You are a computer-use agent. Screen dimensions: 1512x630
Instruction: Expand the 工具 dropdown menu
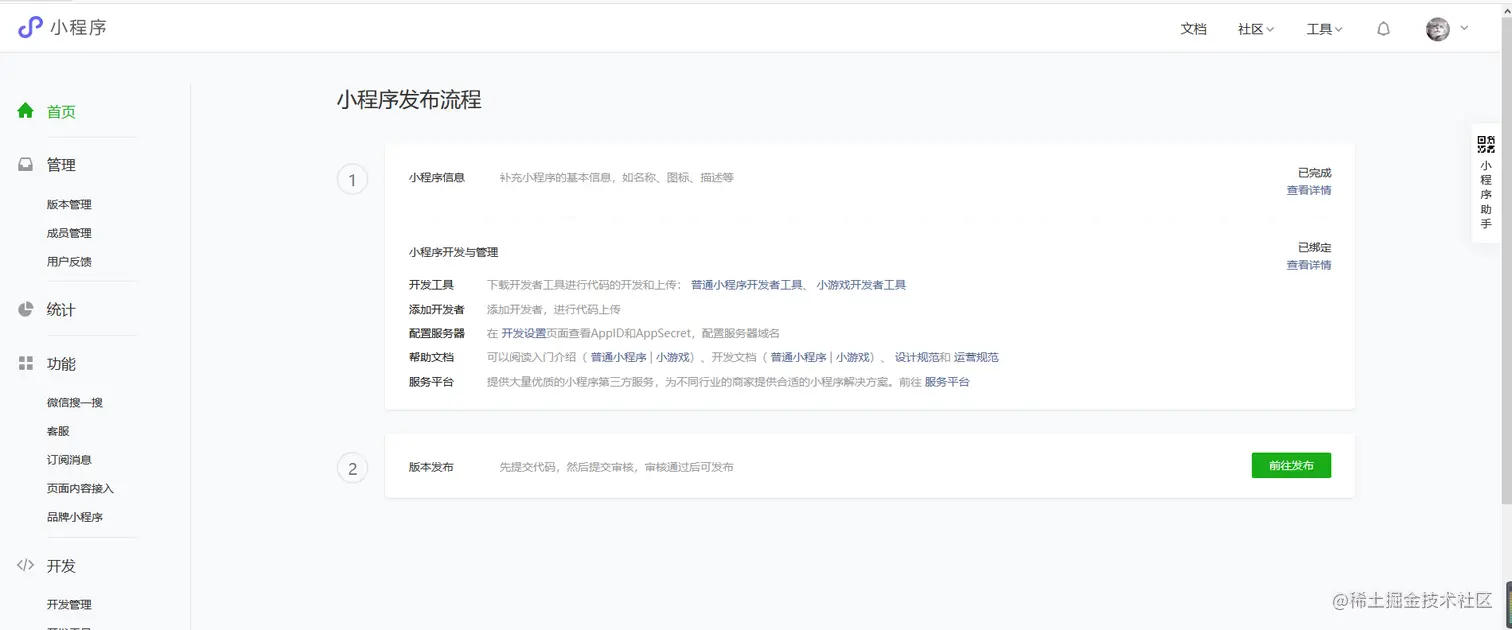1324,29
